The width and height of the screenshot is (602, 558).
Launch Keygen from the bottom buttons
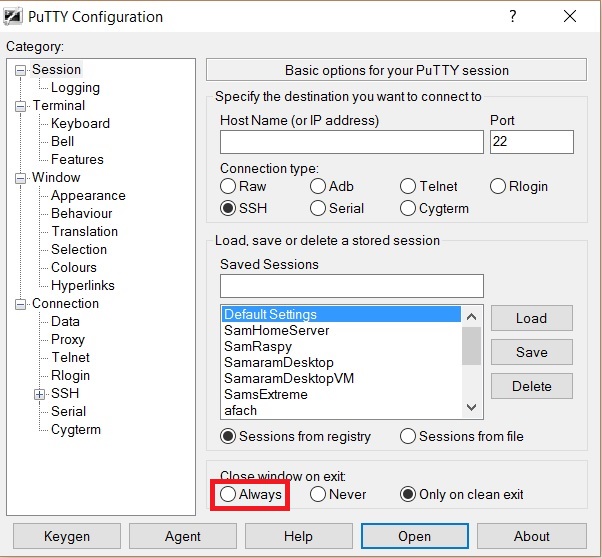coord(67,536)
